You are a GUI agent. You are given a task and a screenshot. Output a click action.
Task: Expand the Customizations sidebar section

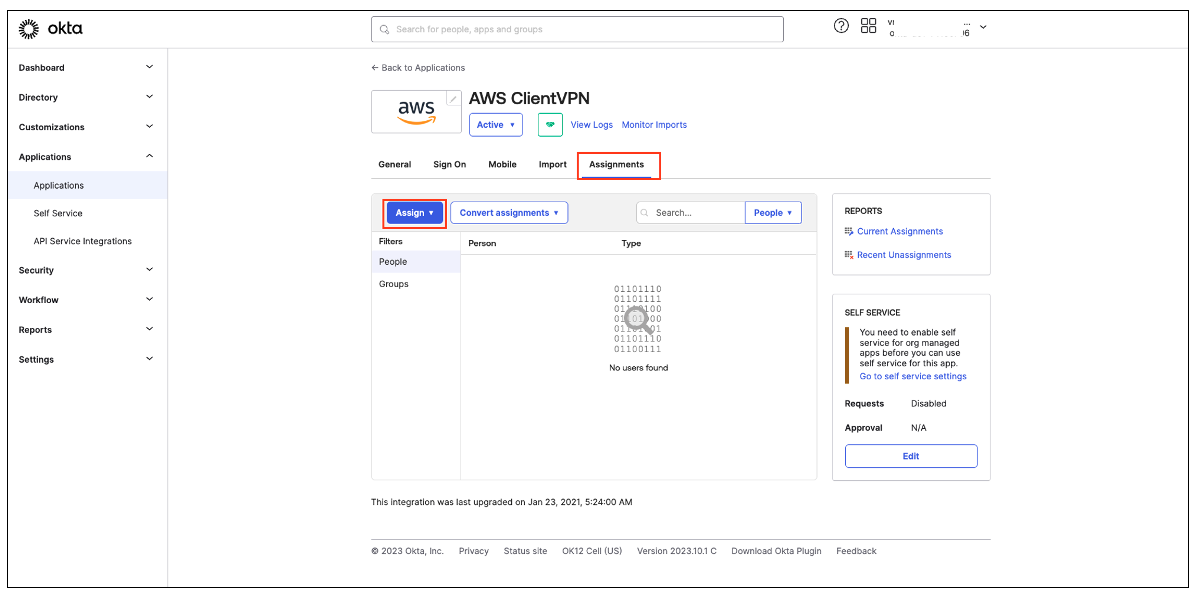(149, 126)
